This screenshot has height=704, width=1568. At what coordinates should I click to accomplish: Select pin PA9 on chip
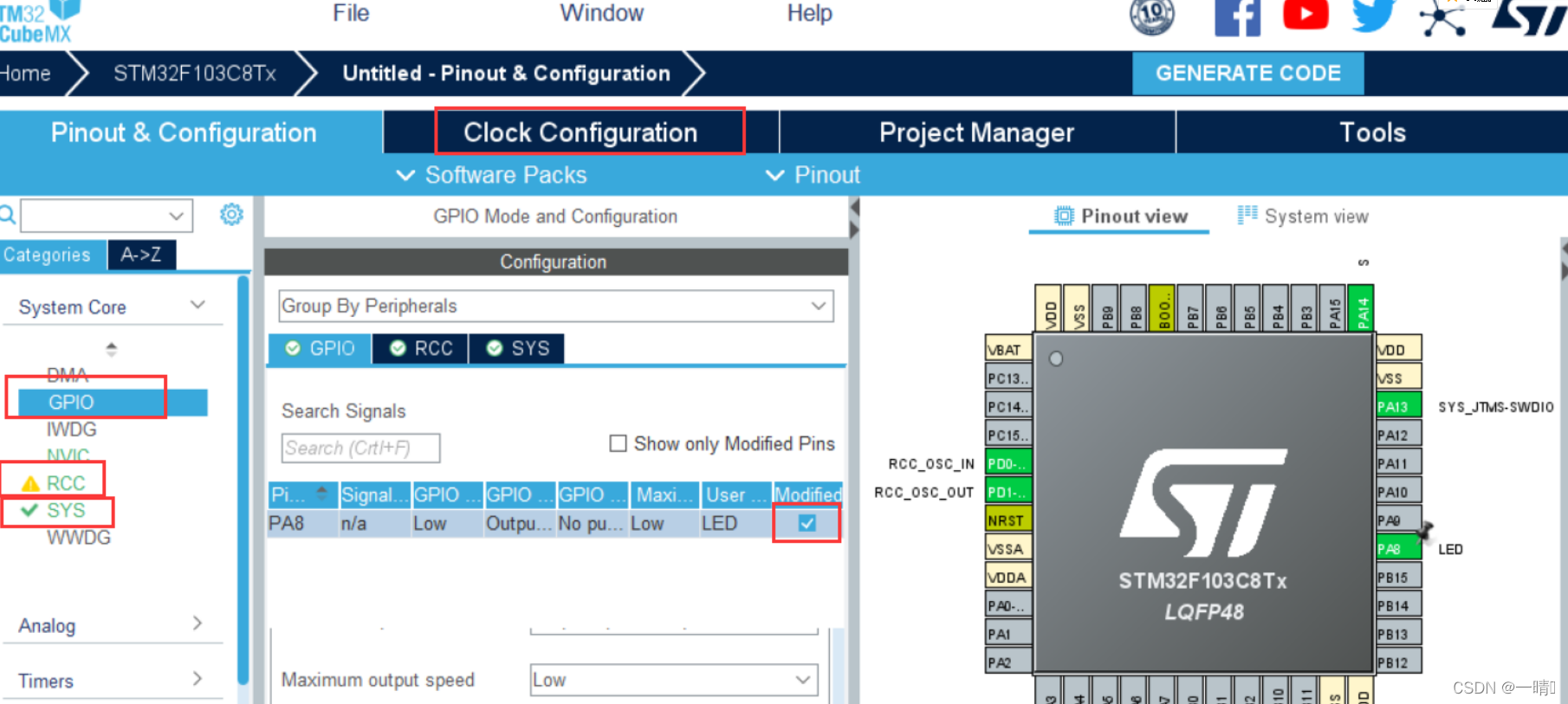(1398, 520)
